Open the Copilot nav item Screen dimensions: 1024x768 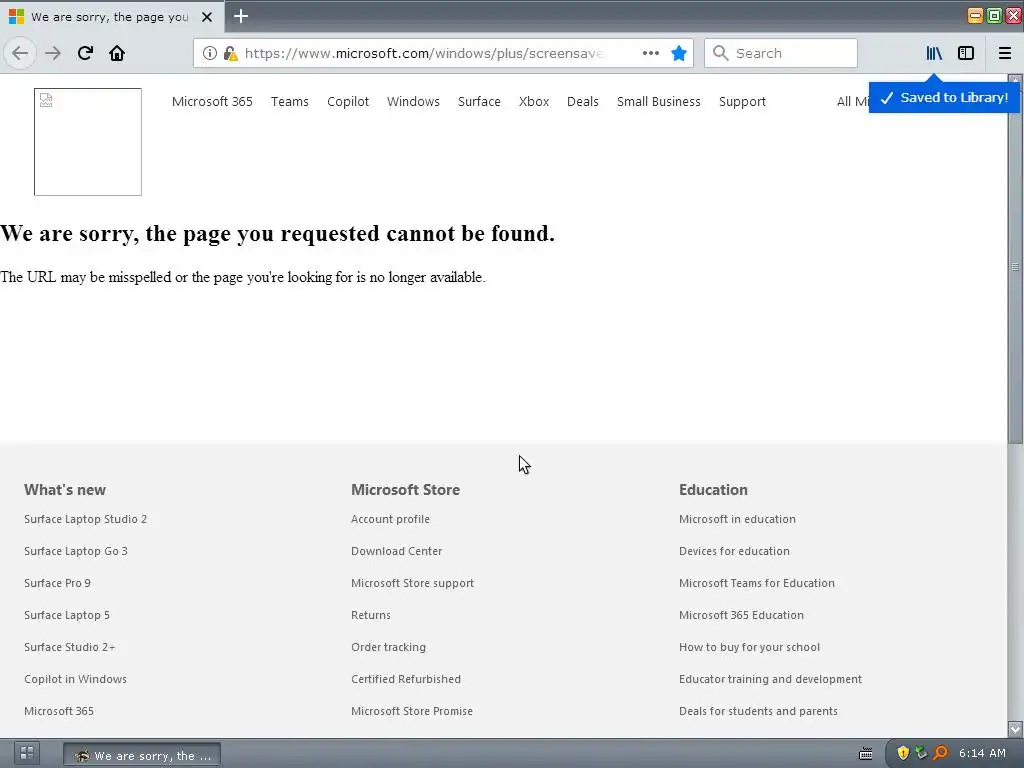tap(348, 101)
